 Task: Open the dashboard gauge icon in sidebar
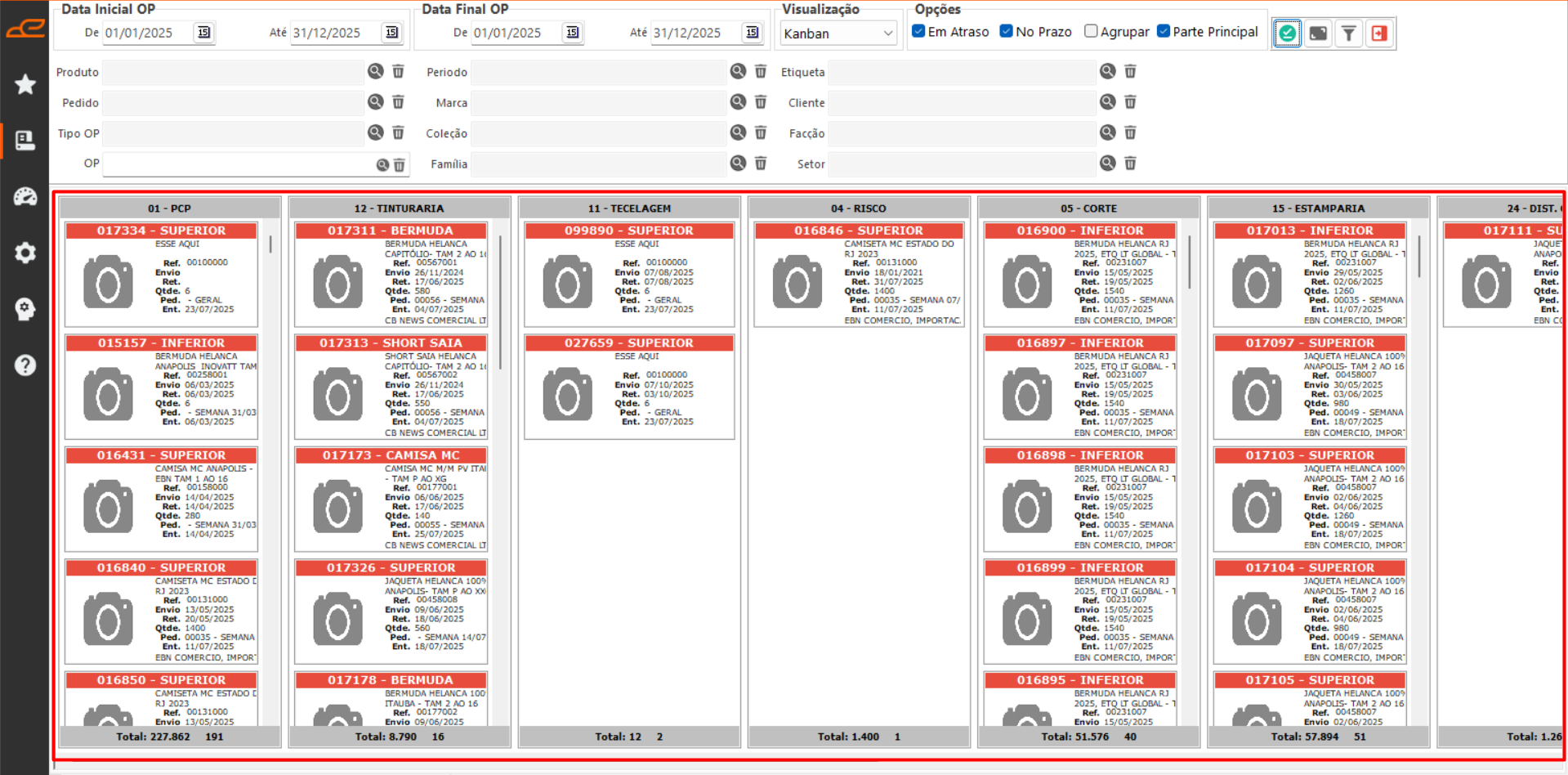[25, 196]
